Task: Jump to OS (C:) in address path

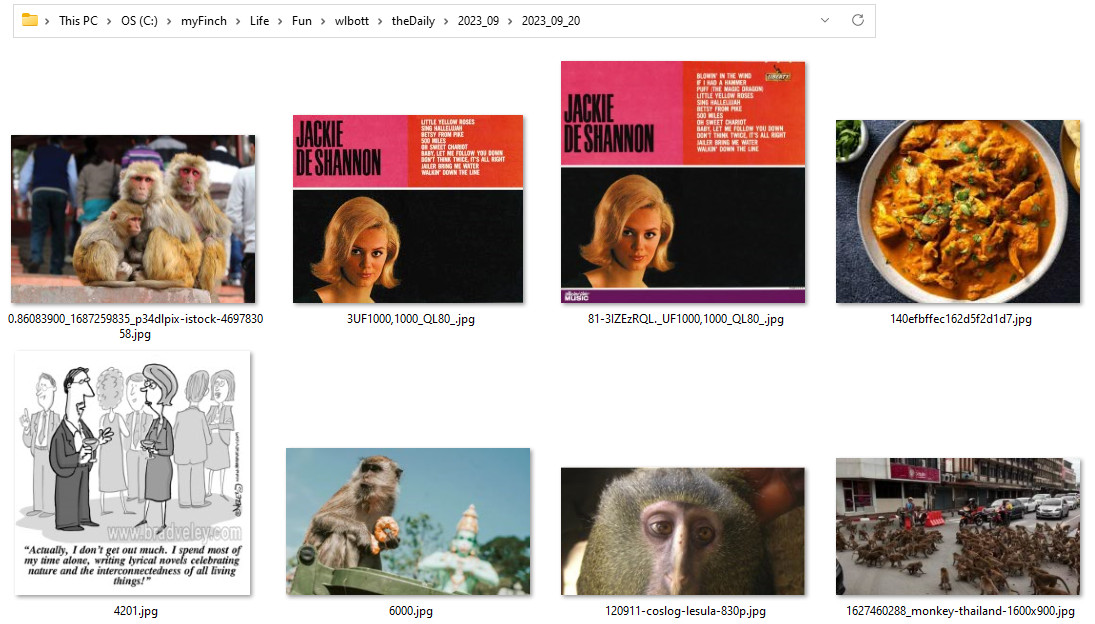Action: click(144, 21)
